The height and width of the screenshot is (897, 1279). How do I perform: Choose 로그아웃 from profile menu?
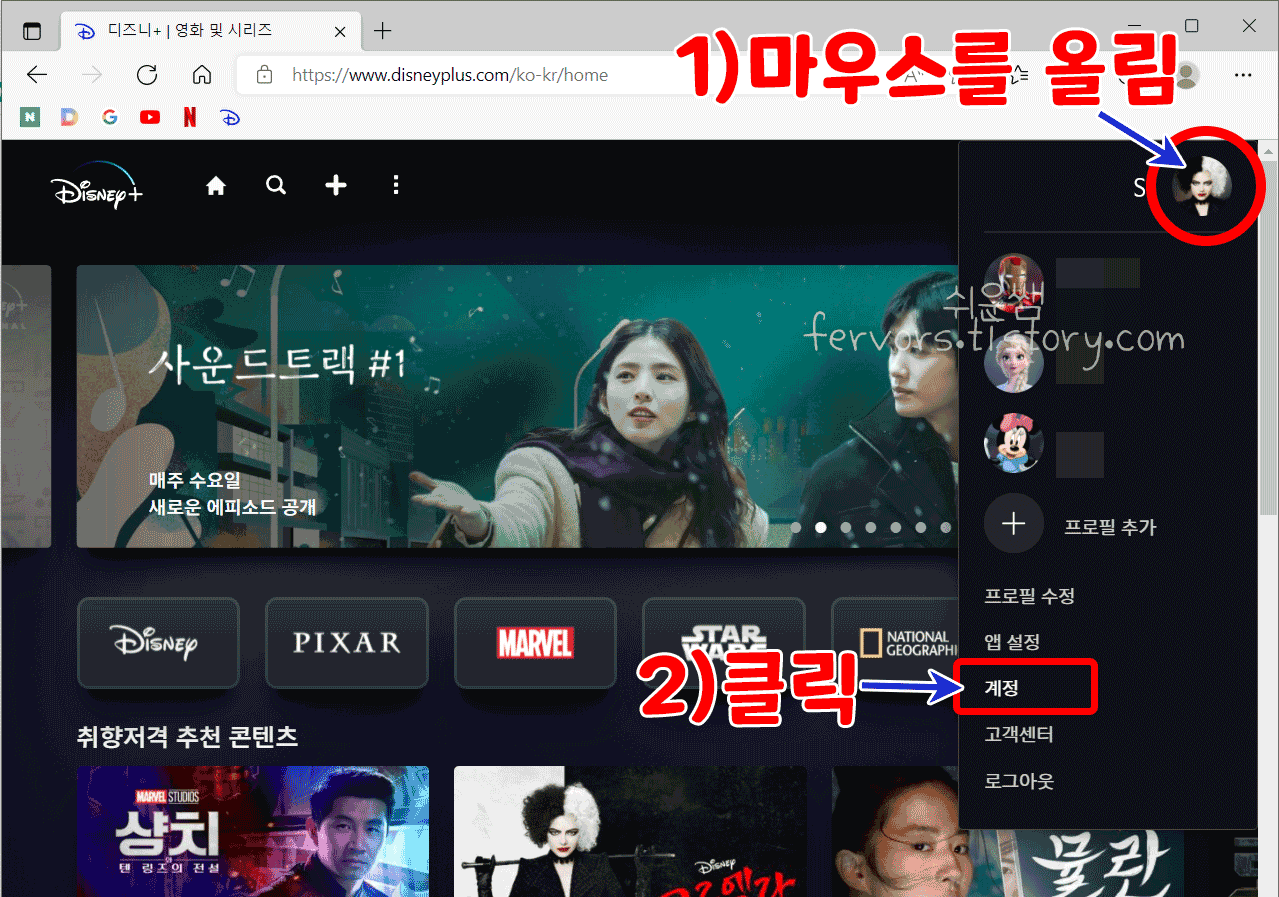click(1019, 781)
